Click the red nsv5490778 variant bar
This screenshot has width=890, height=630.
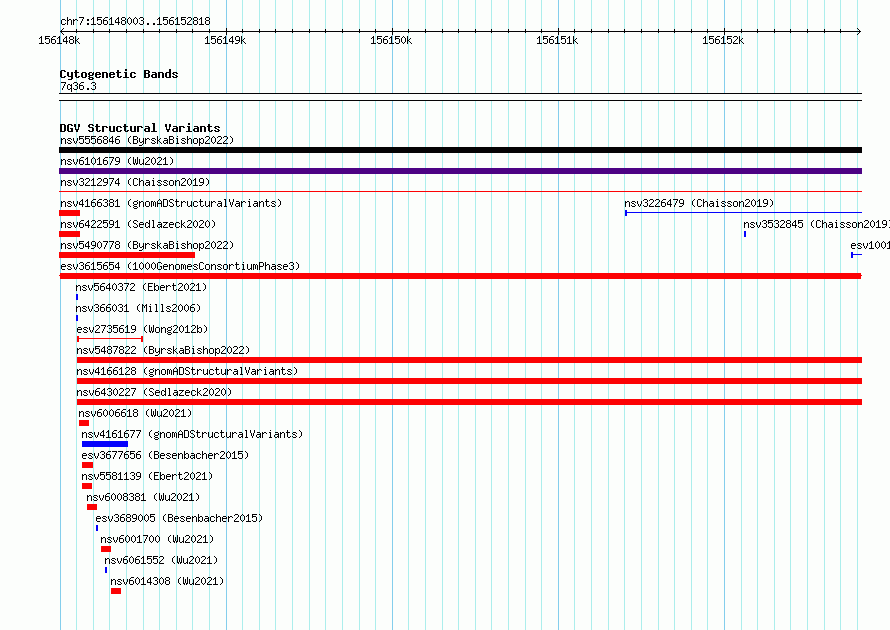tap(127, 255)
